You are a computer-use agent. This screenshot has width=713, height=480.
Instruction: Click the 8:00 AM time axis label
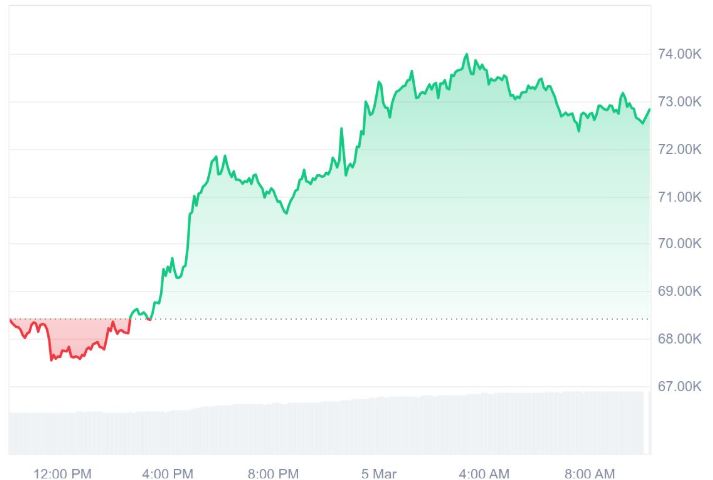coord(590,473)
